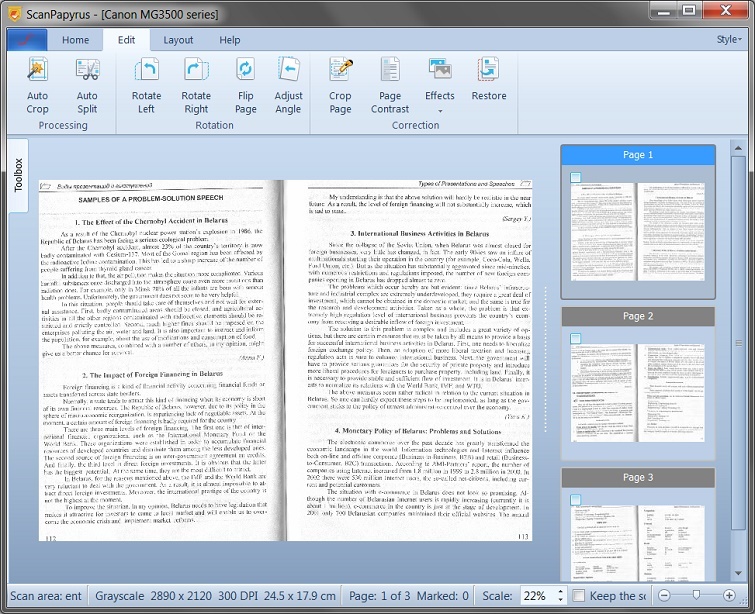Expand the Effects dropdown menu

pyautogui.click(x=439, y=109)
